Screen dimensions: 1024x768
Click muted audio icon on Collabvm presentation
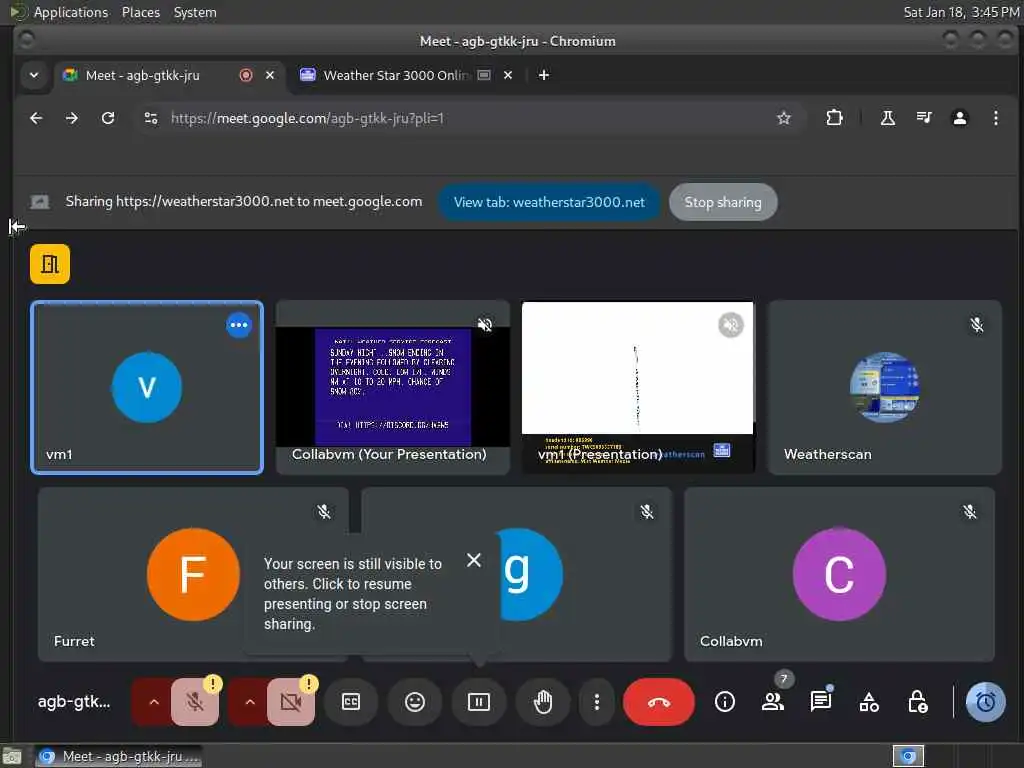(485, 325)
